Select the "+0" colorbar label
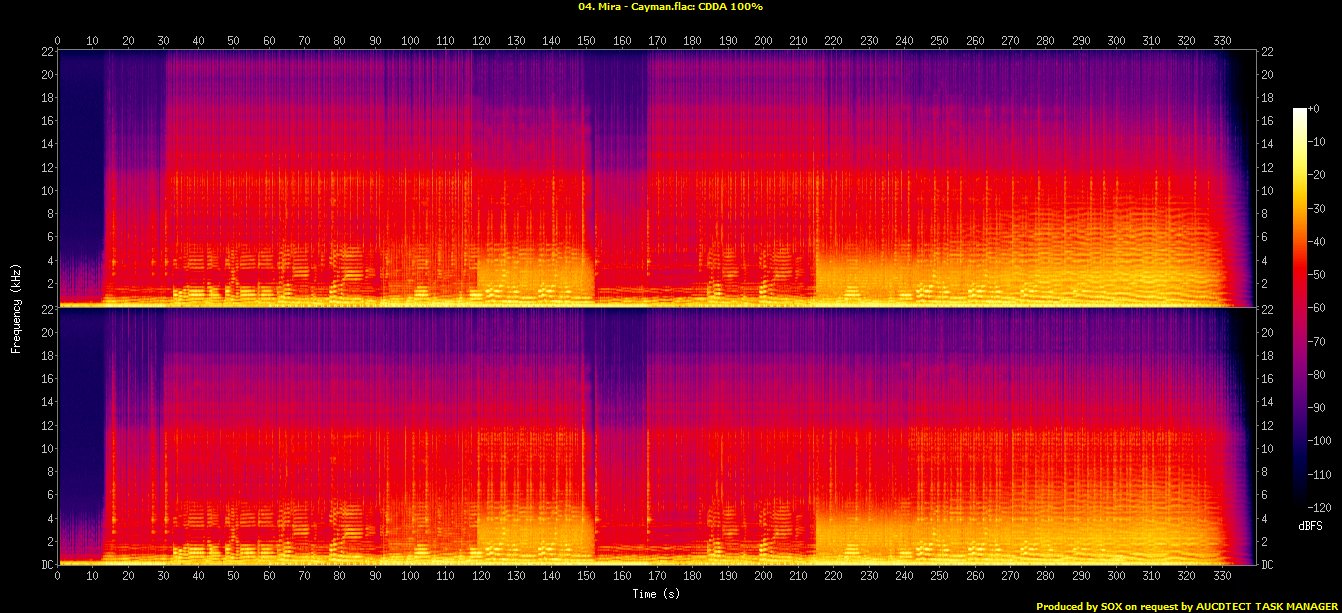The height and width of the screenshot is (613, 1342). [x=1315, y=109]
